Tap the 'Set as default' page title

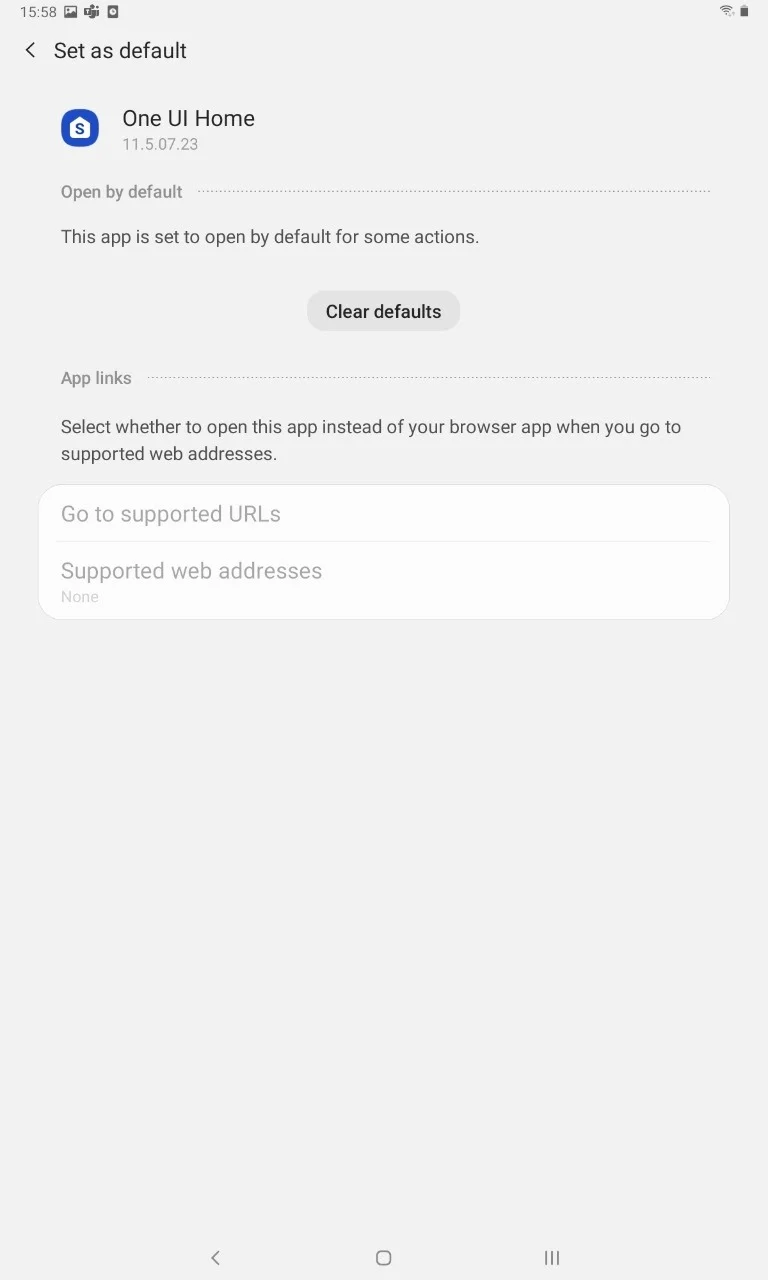(x=120, y=50)
